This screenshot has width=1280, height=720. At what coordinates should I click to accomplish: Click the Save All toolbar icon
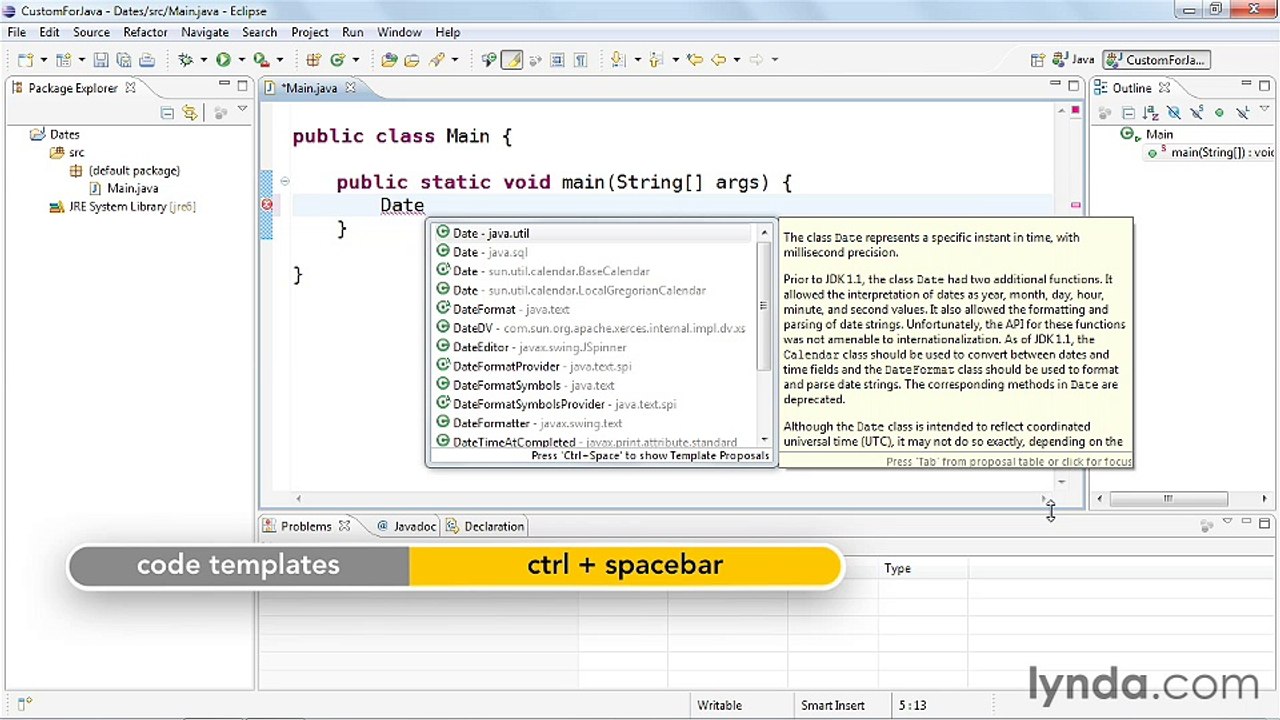tap(124, 60)
